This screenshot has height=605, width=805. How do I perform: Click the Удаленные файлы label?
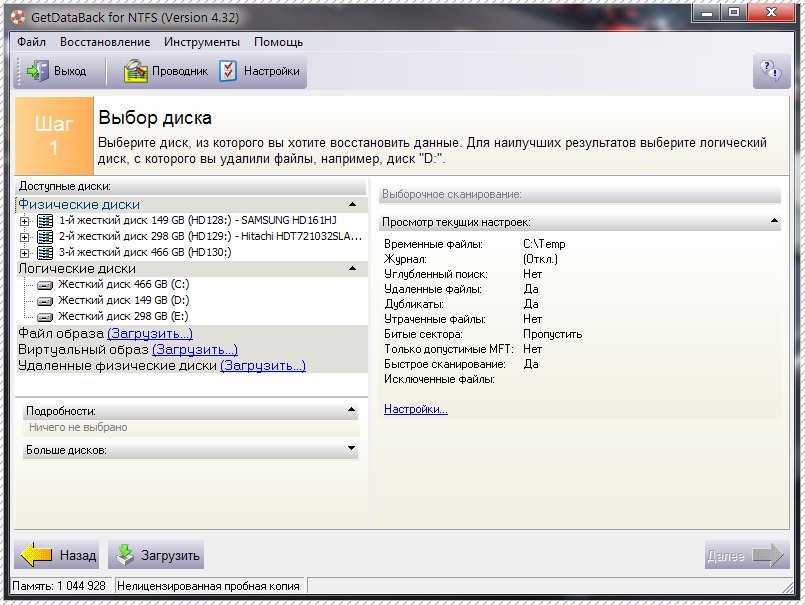pos(433,289)
